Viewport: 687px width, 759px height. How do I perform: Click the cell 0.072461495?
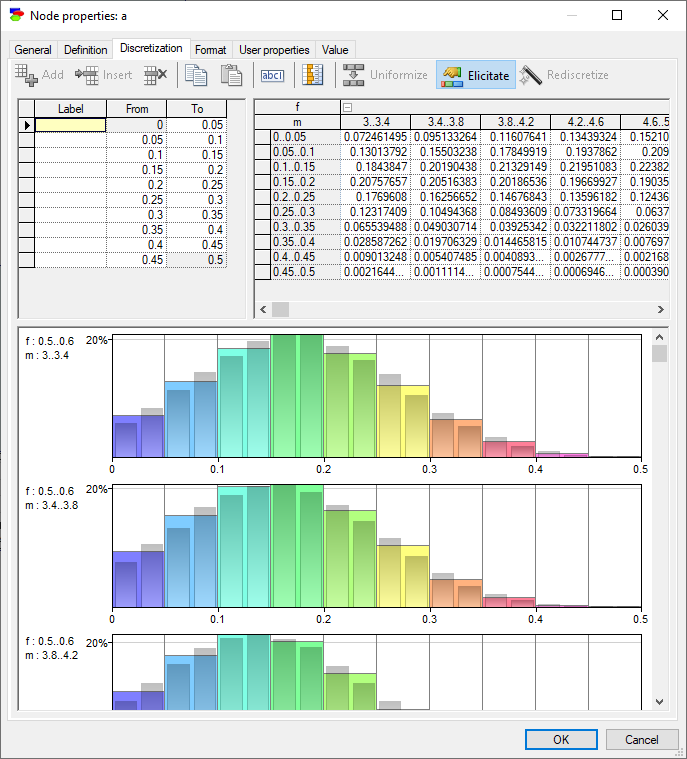(x=376, y=137)
